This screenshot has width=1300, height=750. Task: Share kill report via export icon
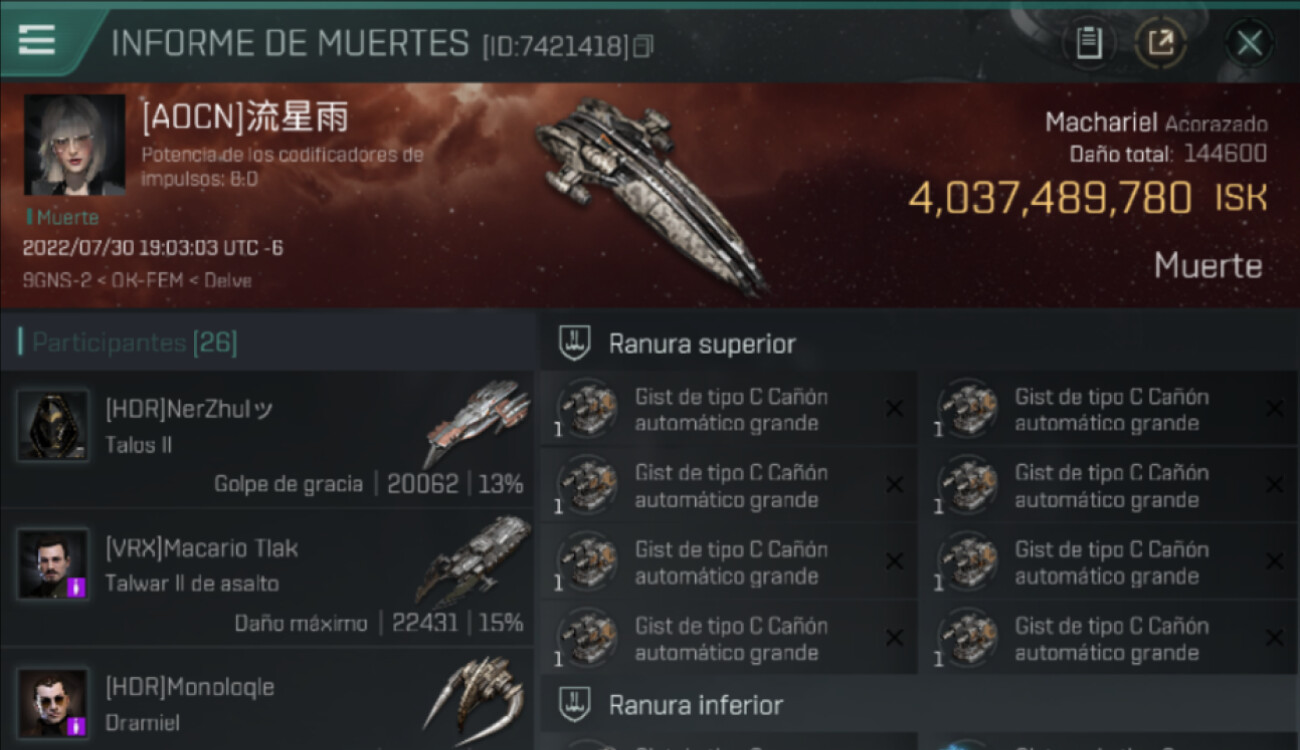click(x=1160, y=43)
